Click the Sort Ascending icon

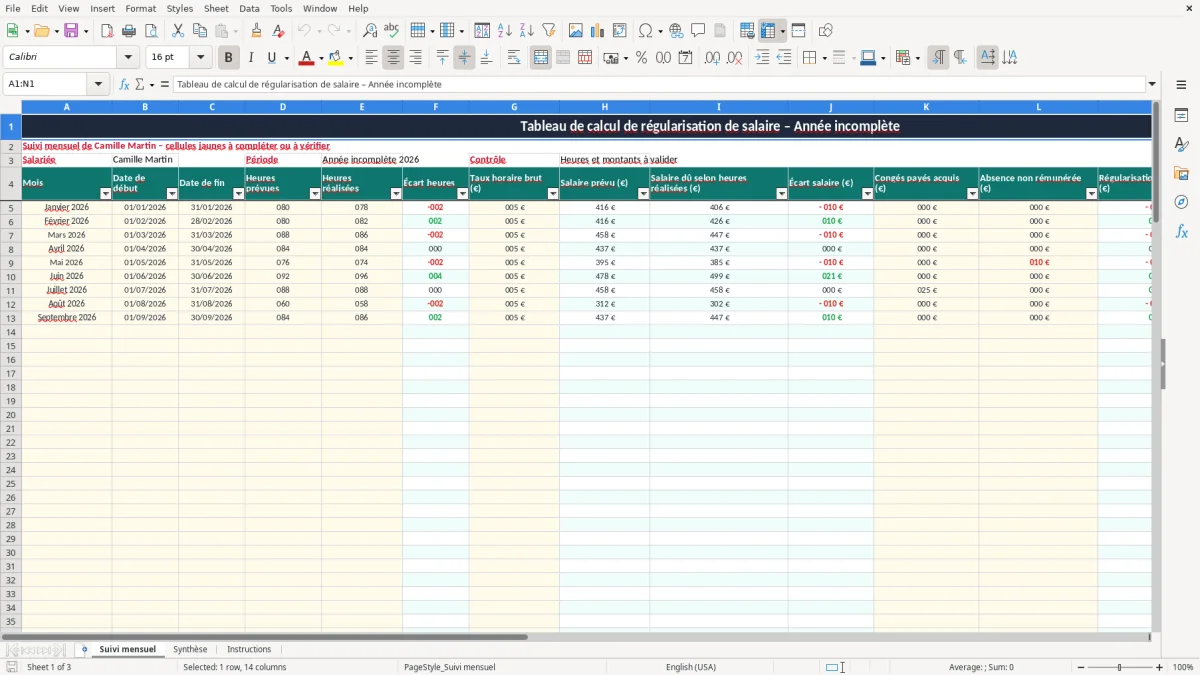[505, 31]
